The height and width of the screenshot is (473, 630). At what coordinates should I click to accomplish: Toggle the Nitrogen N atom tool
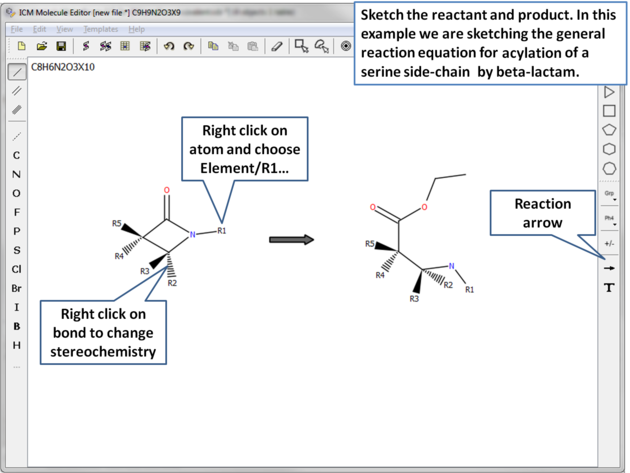pos(16,174)
